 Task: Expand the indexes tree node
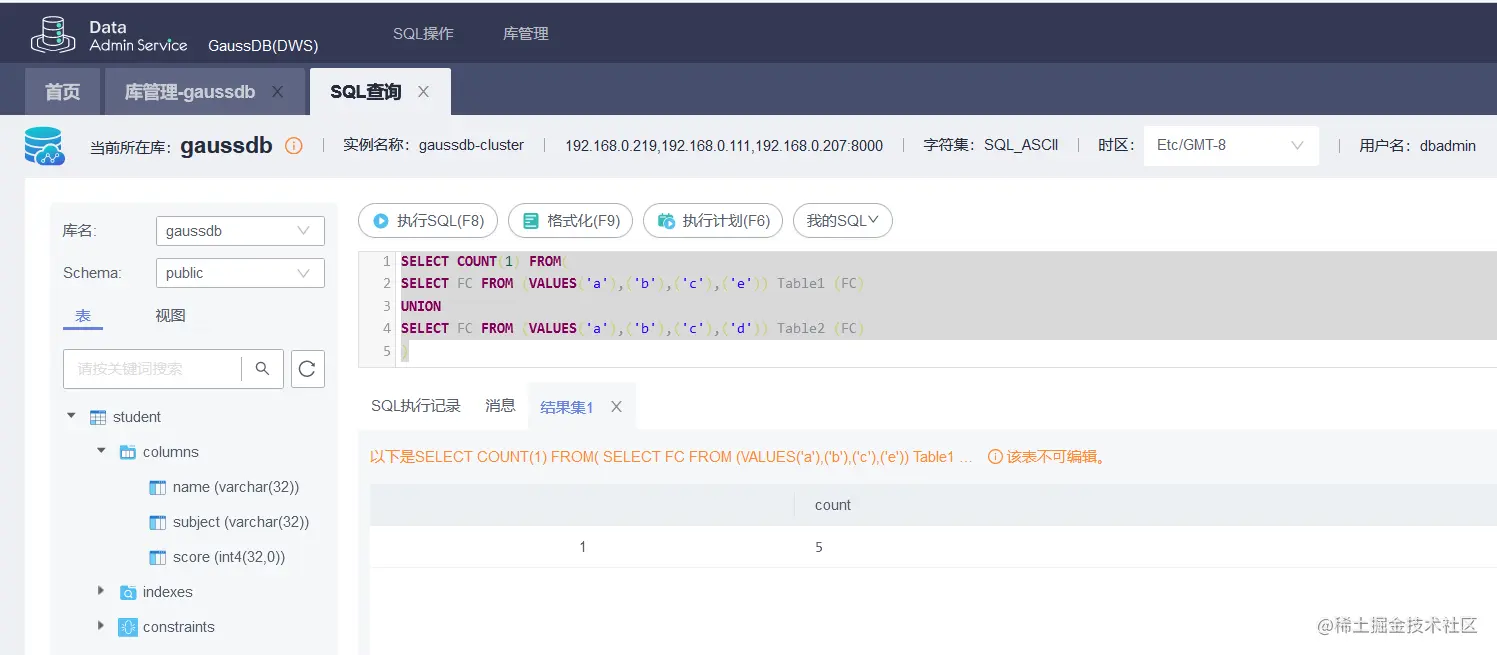point(101,591)
